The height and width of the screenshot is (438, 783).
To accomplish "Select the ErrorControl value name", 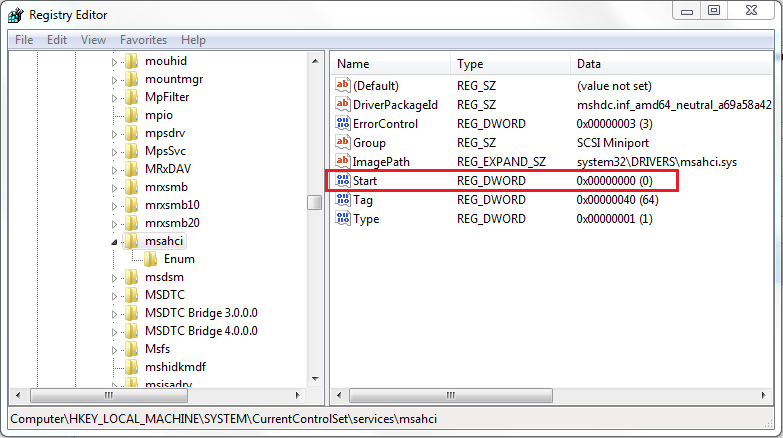I will click(385, 123).
